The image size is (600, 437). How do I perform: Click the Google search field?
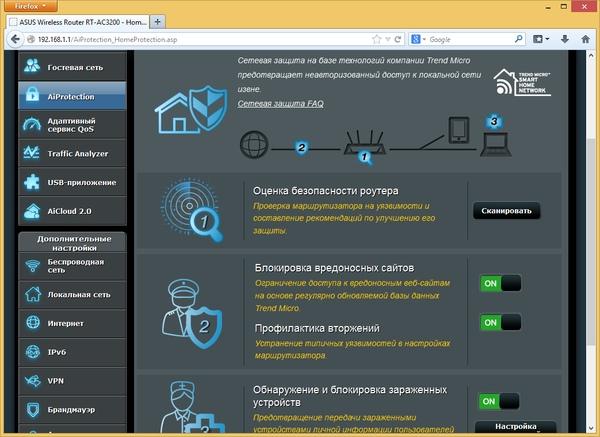click(470, 39)
